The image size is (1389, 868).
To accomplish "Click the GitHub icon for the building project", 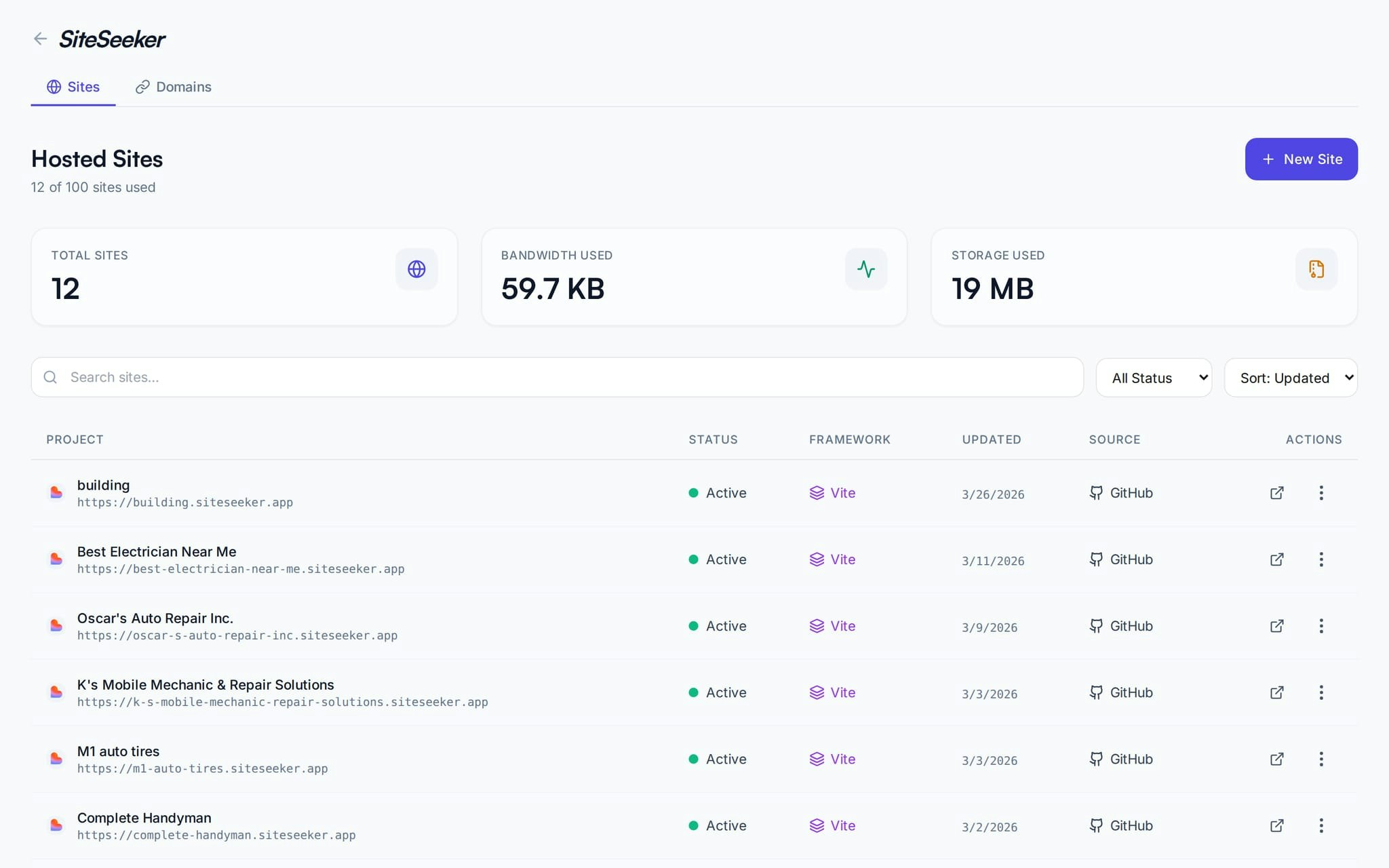I will pos(1096,492).
